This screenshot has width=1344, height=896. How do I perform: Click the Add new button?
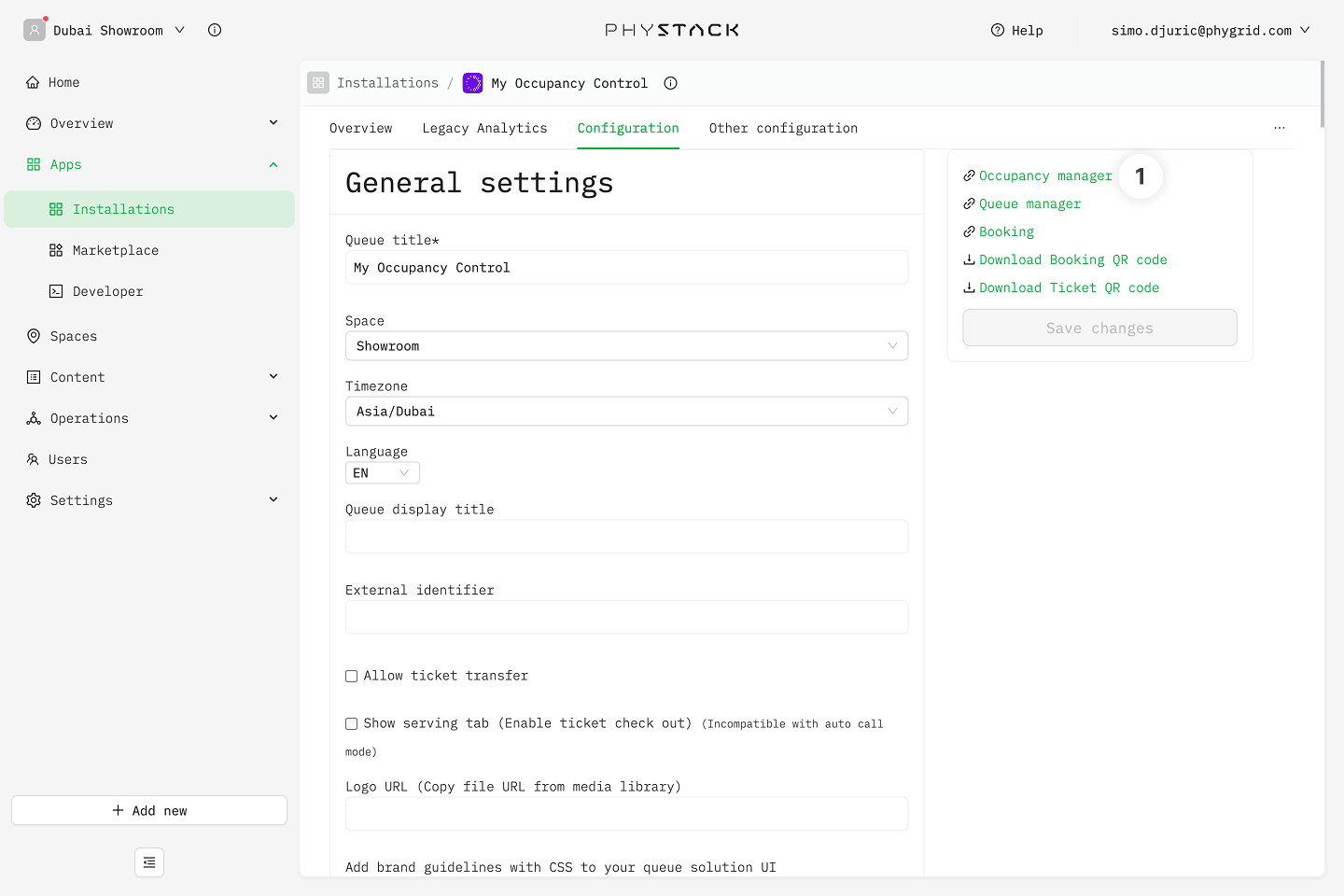point(149,810)
